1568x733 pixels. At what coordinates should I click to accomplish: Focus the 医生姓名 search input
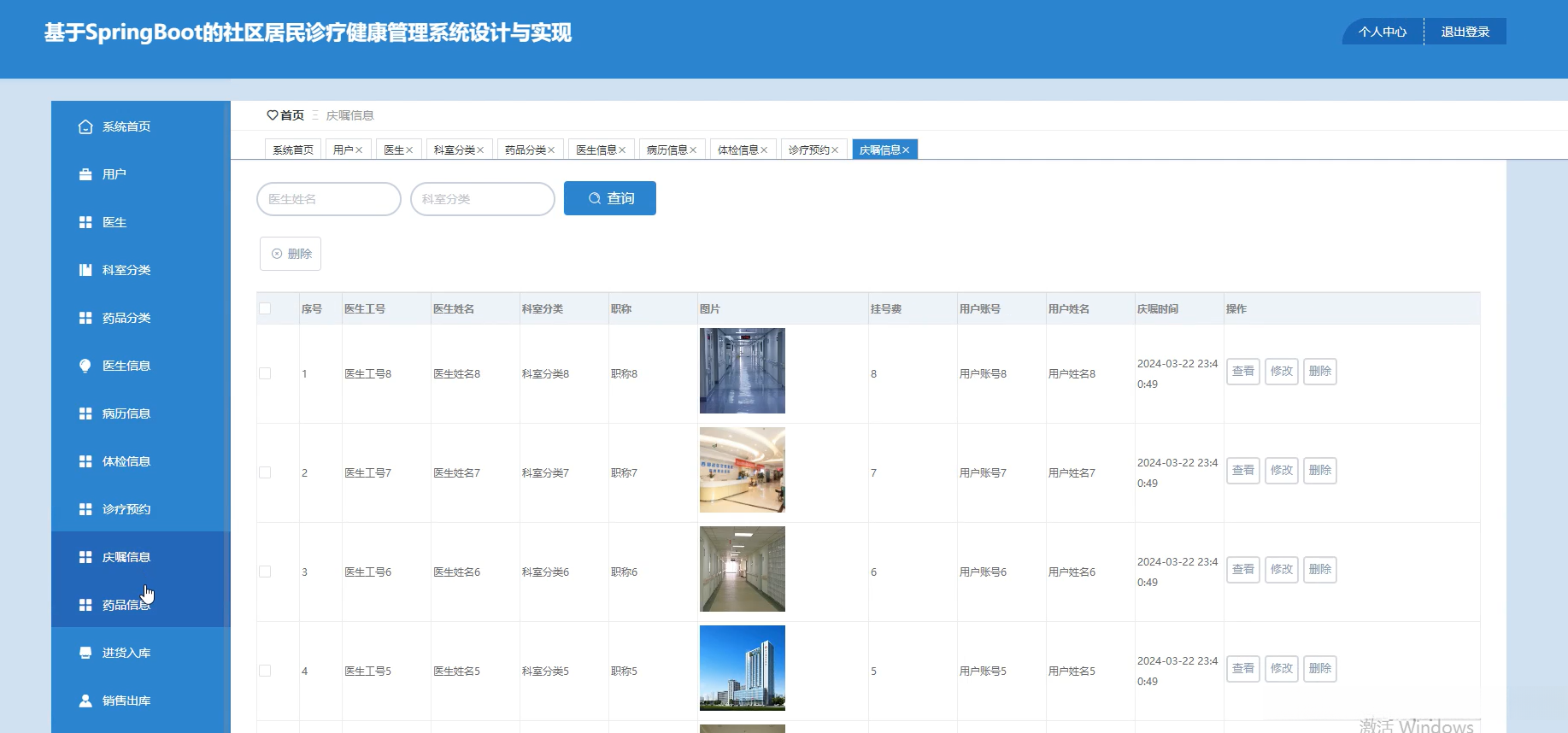click(329, 199)
